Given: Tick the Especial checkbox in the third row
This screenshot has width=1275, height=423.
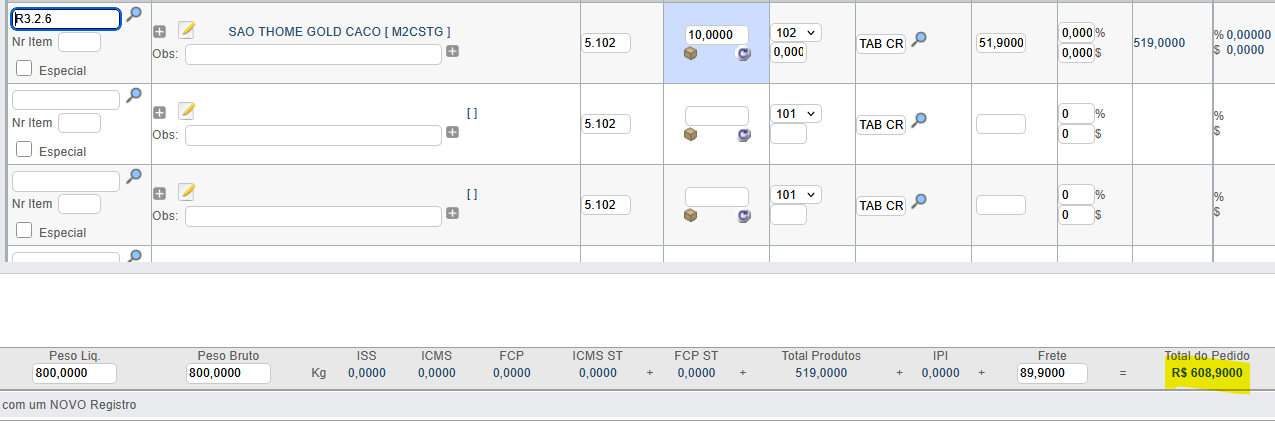Looking at the screenshot, I should tap(24, 231).
